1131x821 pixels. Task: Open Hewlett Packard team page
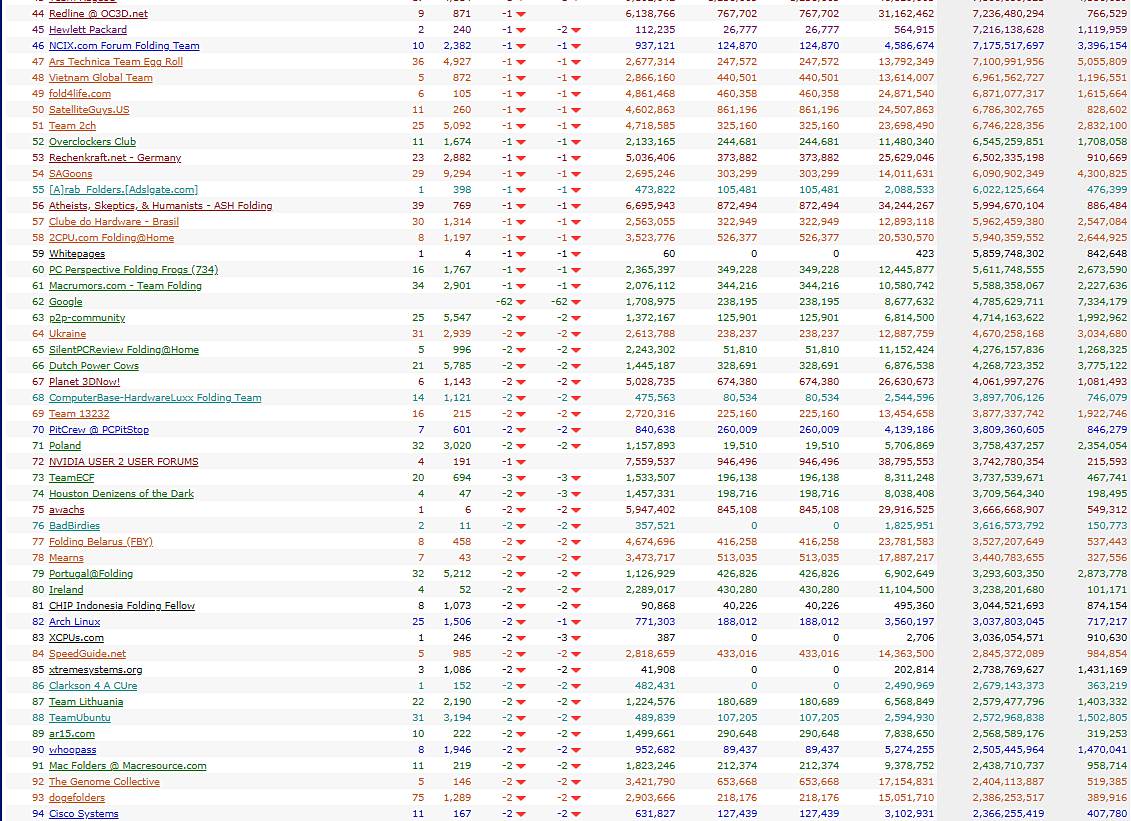(88, 30)
